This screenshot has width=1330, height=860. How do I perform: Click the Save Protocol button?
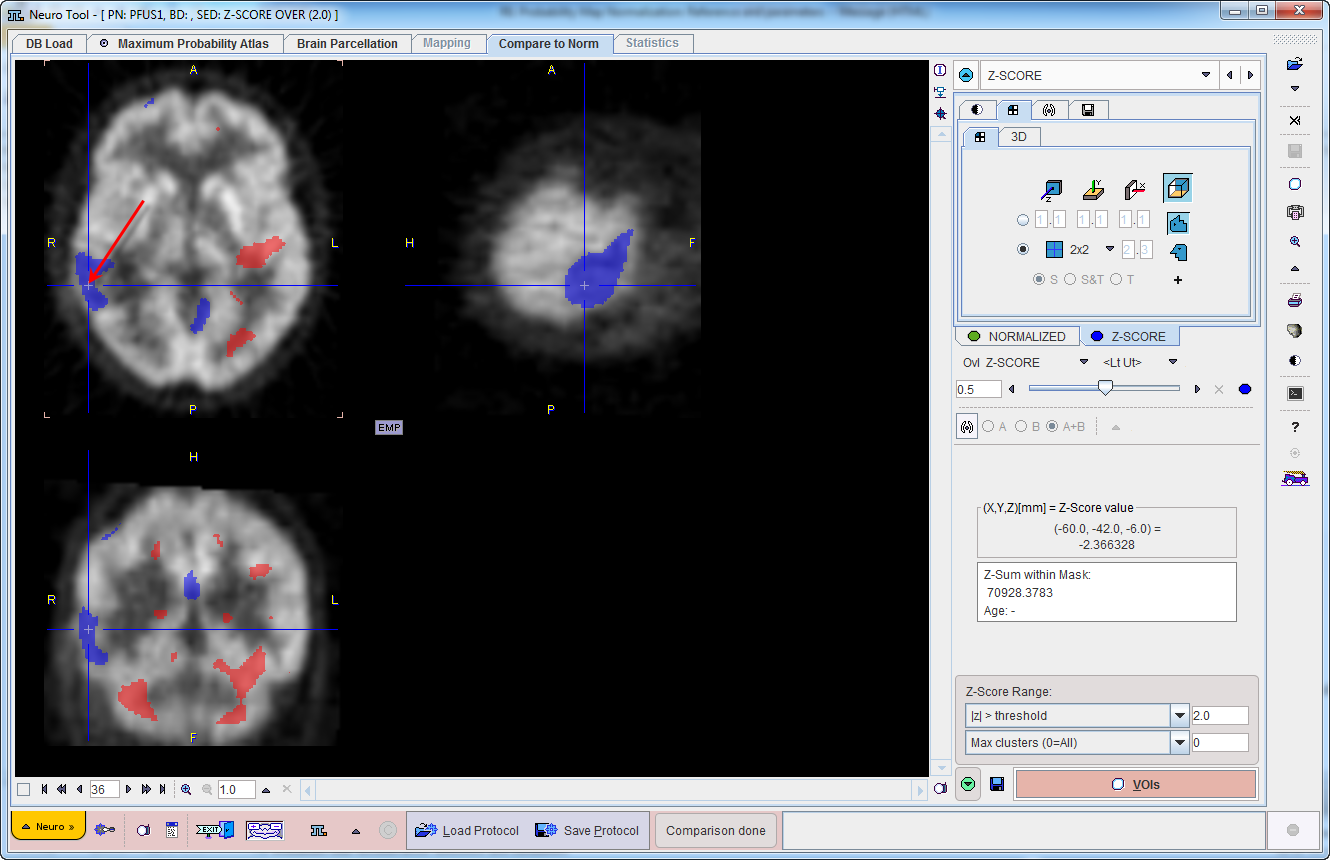click(x=587, y=831)
